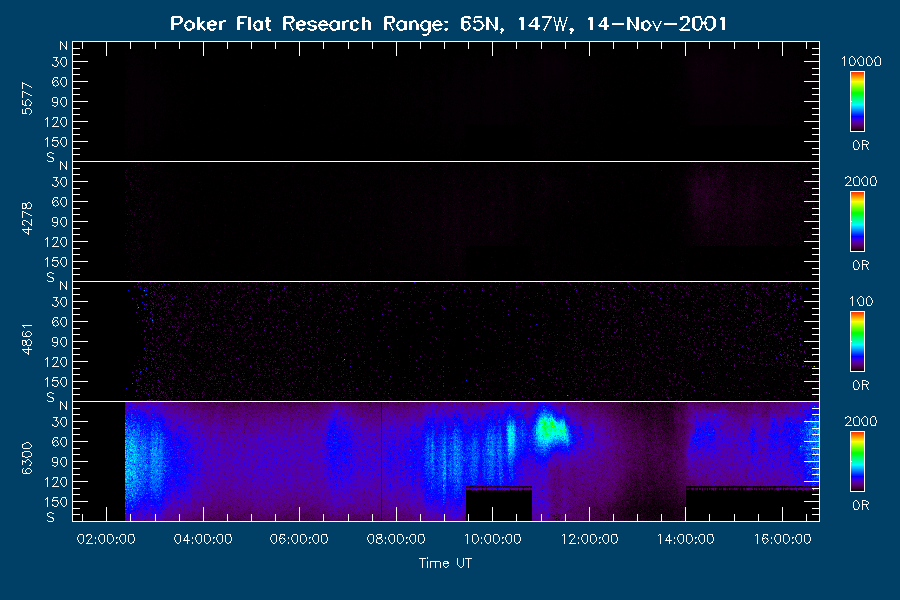
Task: Click the 02:00:00 time tick label
Action: point(106,539)
